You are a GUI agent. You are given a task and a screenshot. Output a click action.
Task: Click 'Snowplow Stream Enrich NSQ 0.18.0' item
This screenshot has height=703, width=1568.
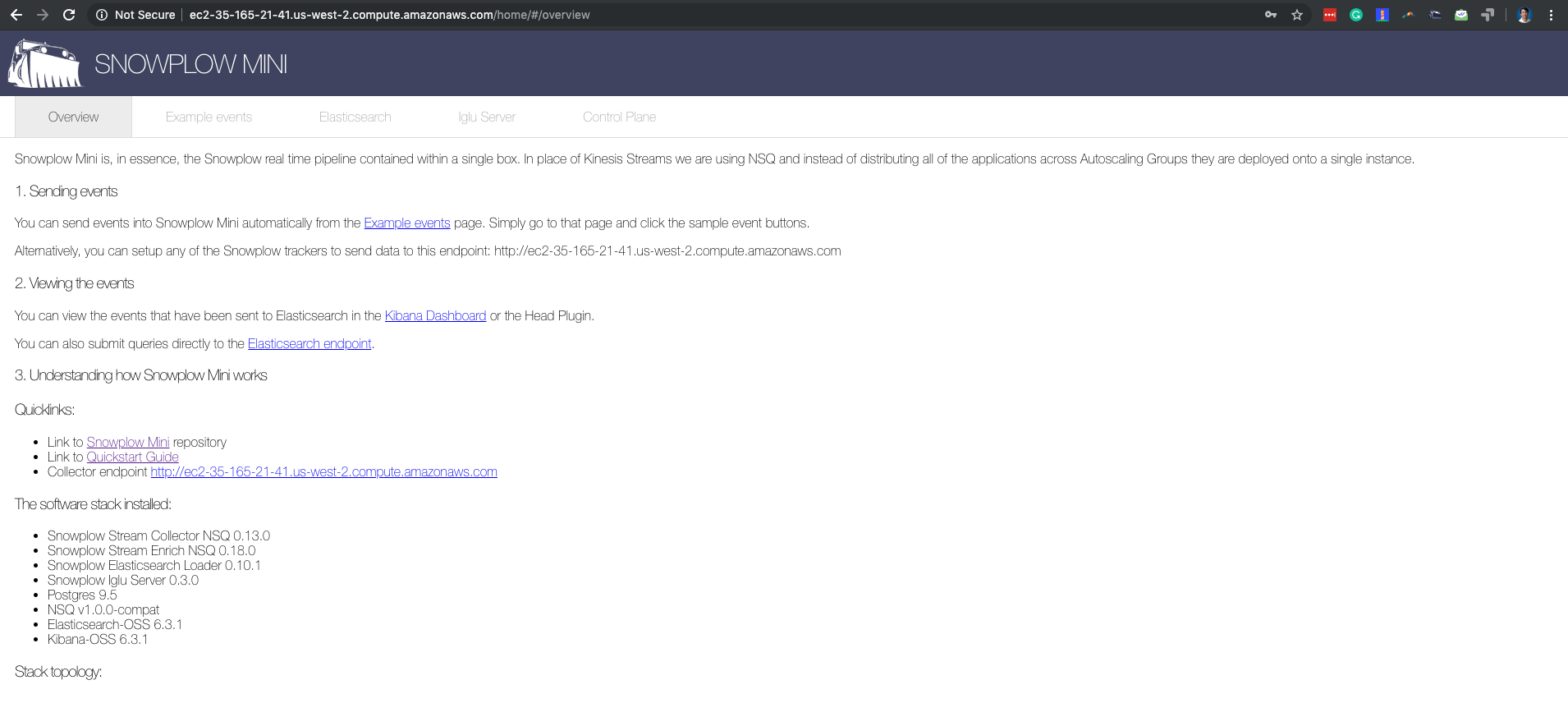click(151, 550)
